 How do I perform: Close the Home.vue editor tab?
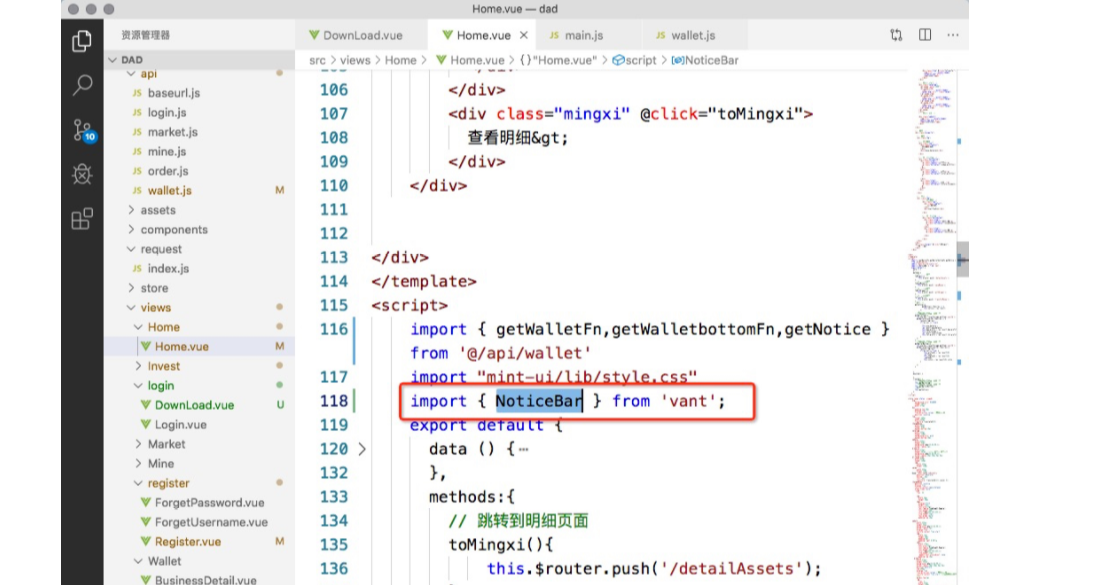524,35
